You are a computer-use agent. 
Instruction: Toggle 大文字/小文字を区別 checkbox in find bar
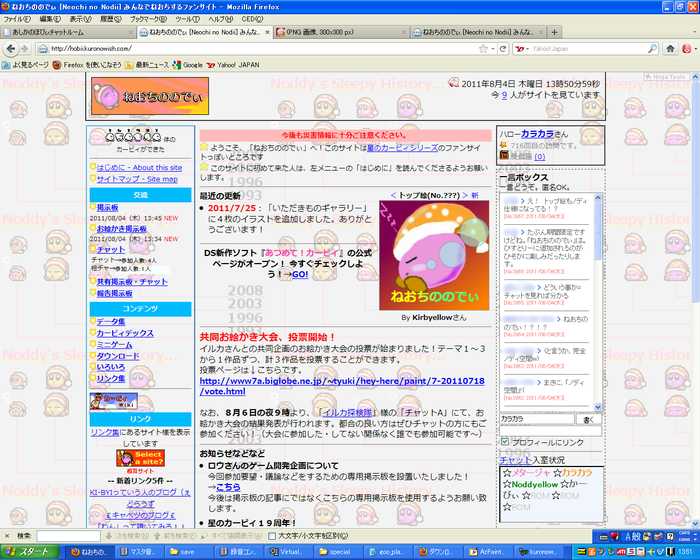click(272, 535)
